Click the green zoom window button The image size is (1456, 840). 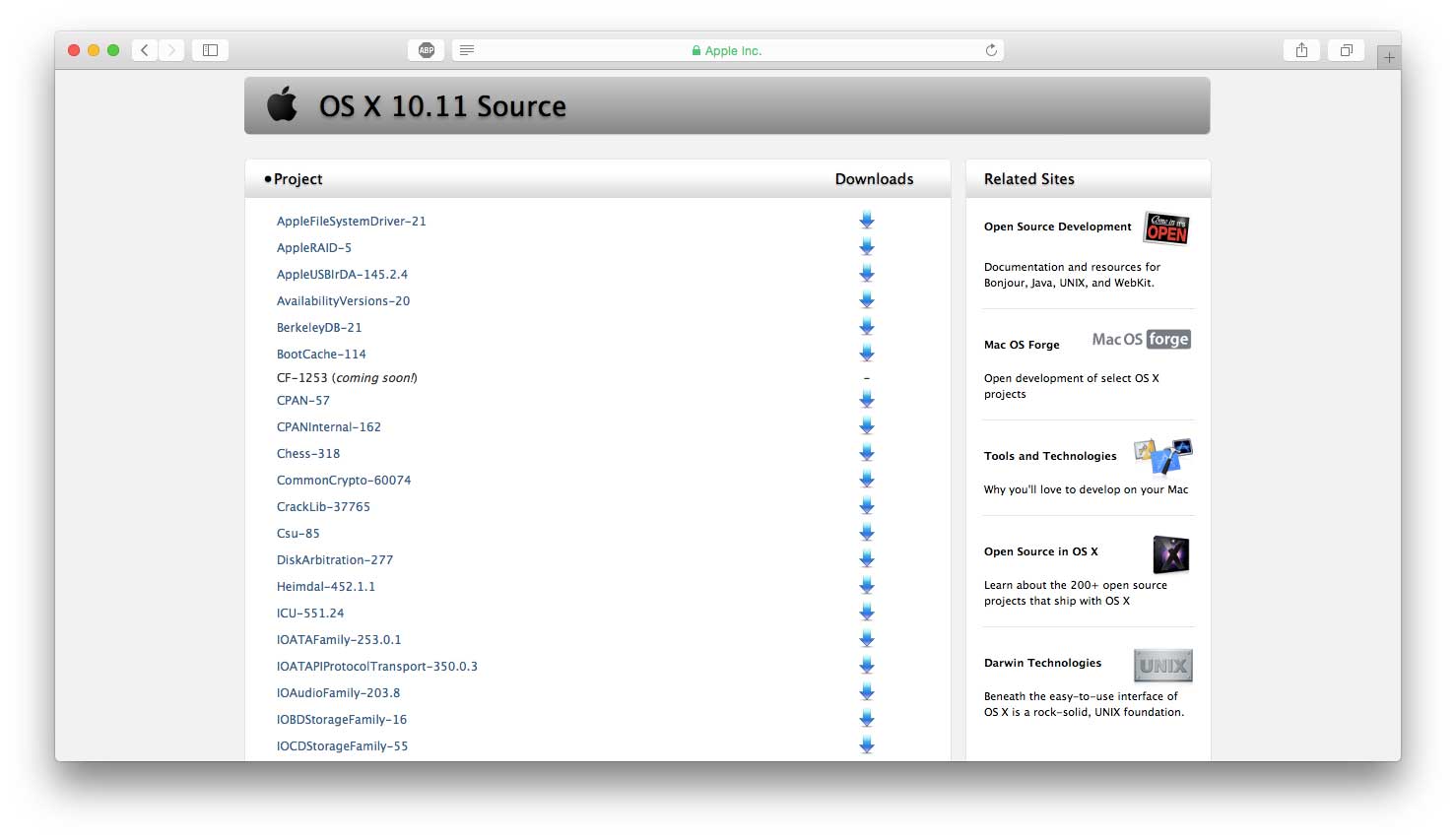click(113, 50)
